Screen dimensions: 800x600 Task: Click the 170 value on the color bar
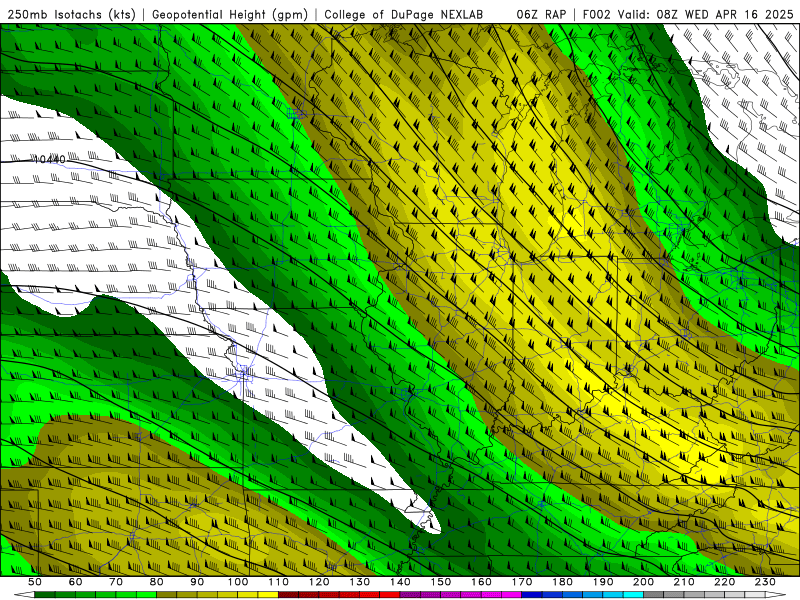522,582
